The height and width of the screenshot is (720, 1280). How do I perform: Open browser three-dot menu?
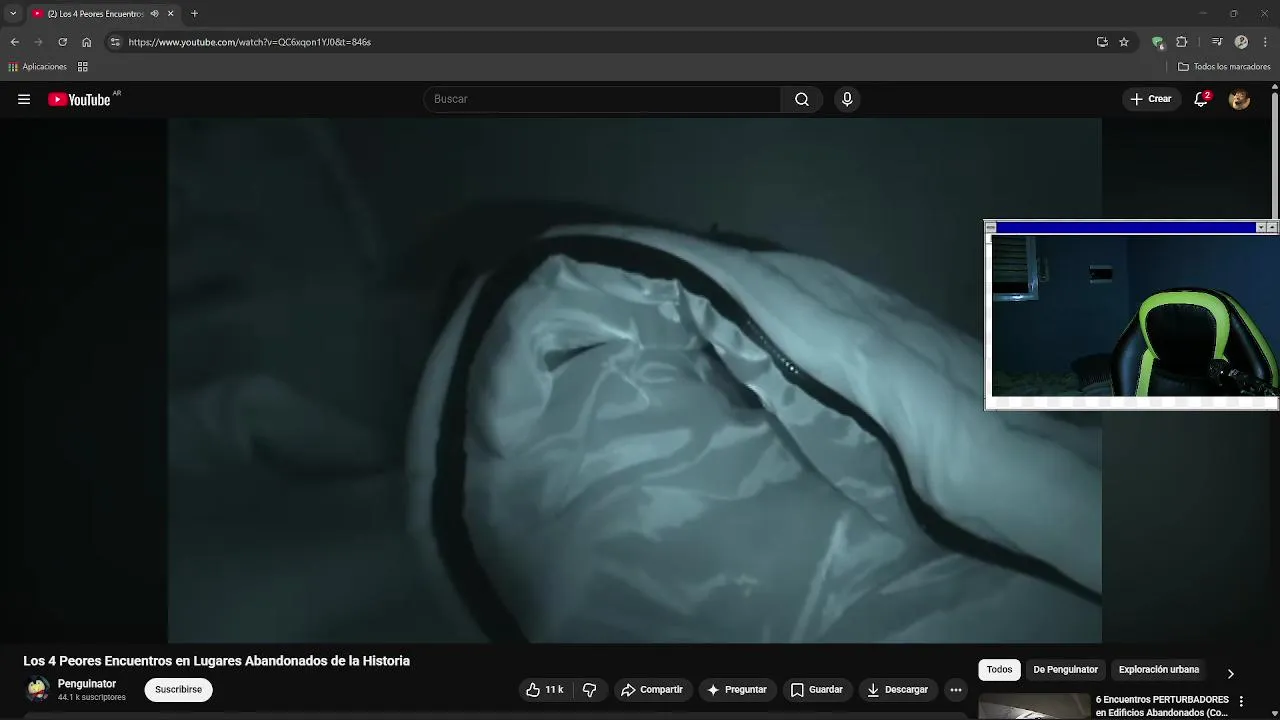click(x=1265, y=42)
